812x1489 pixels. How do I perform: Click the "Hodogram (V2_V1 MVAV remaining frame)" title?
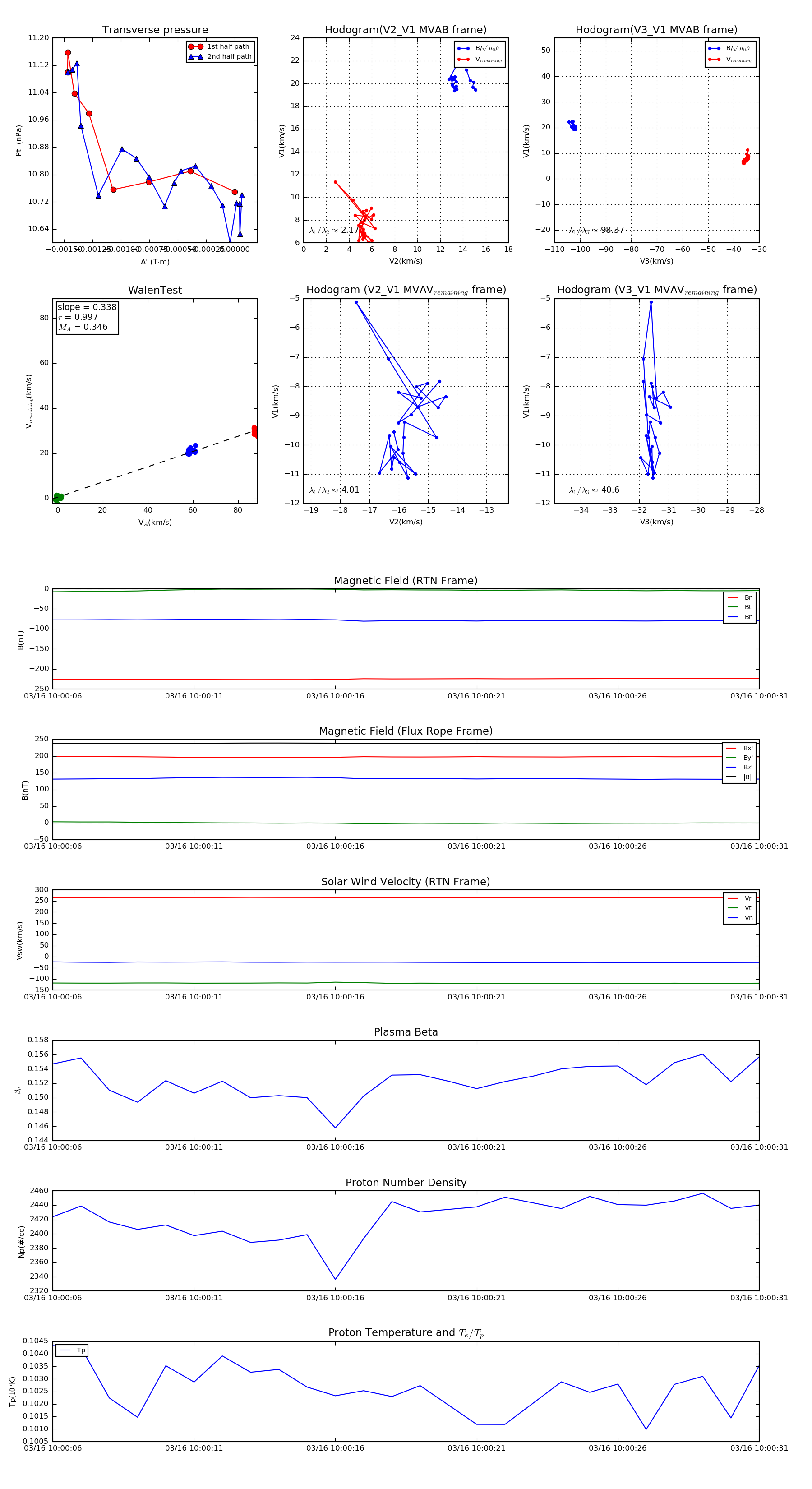pos(406,290)
